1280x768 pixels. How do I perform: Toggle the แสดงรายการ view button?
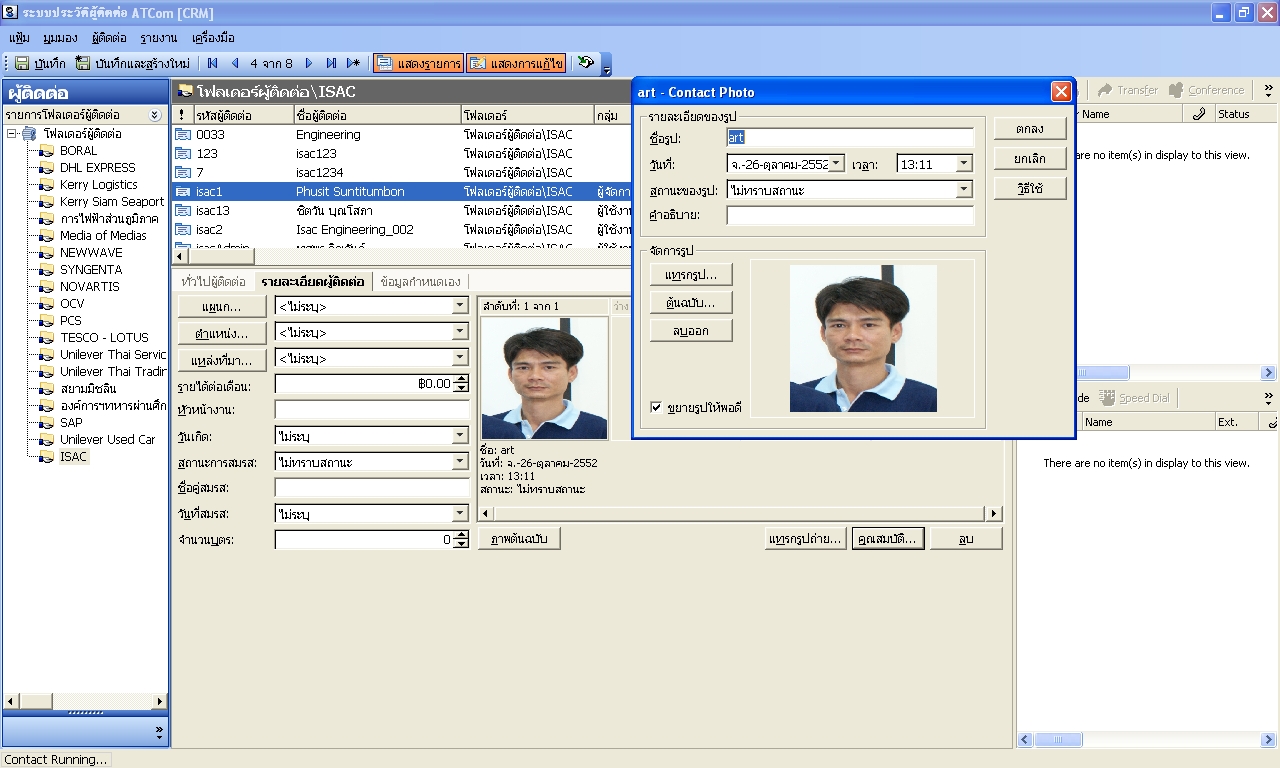(x=420, y=62)
